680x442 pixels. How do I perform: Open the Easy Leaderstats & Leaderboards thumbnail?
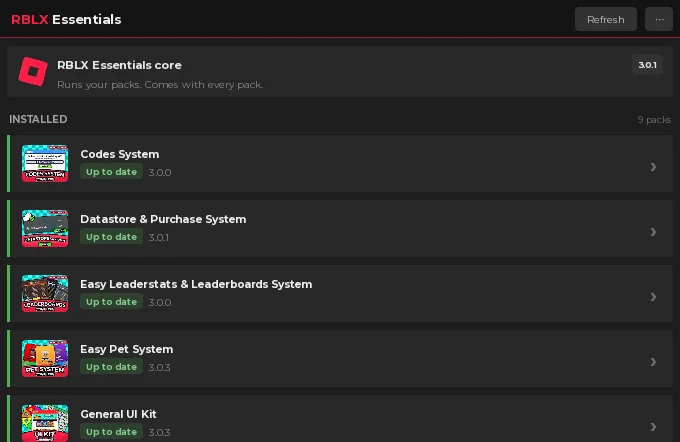point(45,293)
